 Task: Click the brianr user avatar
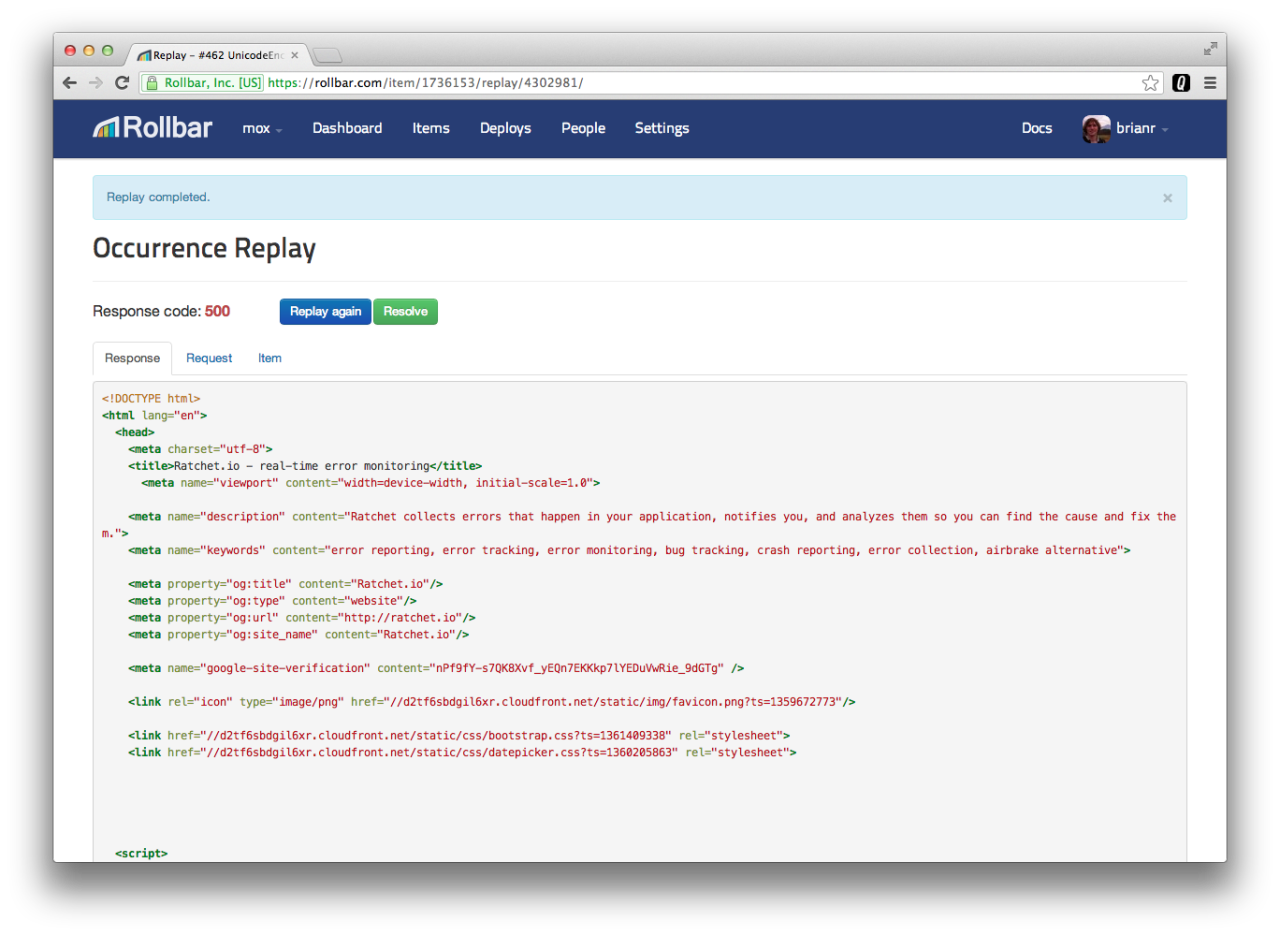(x=1096, y=129)
